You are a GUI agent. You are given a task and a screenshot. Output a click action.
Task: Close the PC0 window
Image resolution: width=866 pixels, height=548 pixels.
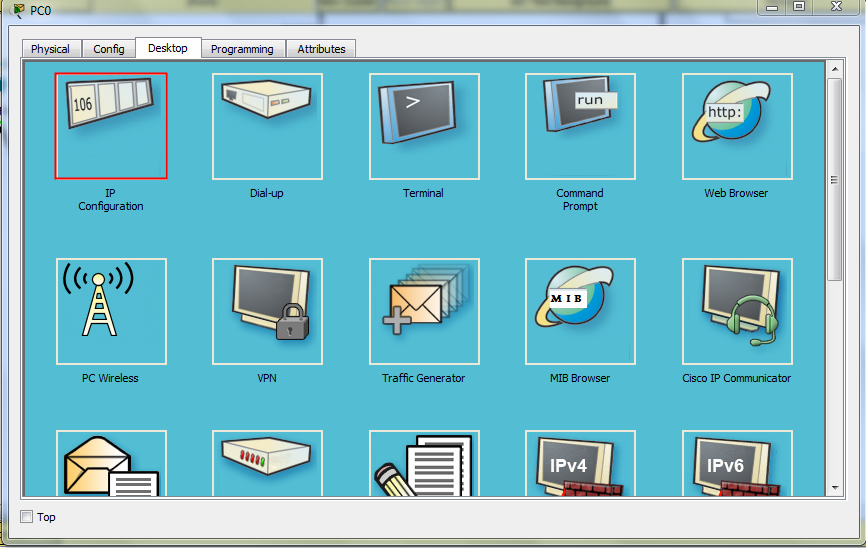pos(837,7)
